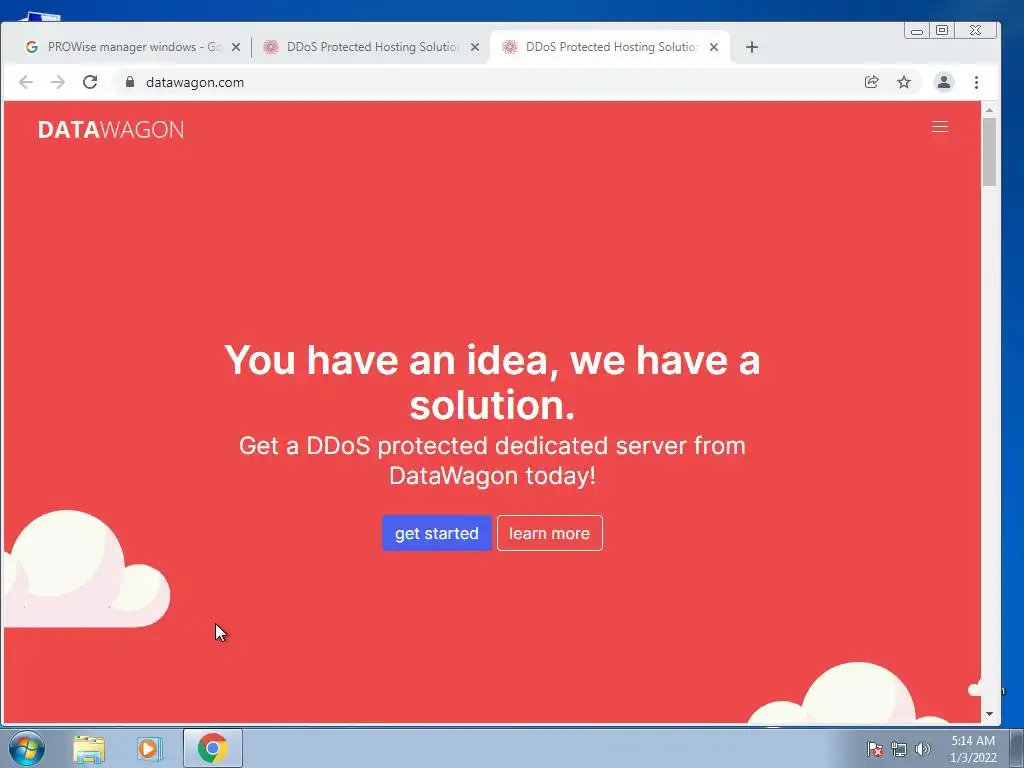Open Windows Explorer from taskbar
The image size is (1024, 768).
coord(89,749)
